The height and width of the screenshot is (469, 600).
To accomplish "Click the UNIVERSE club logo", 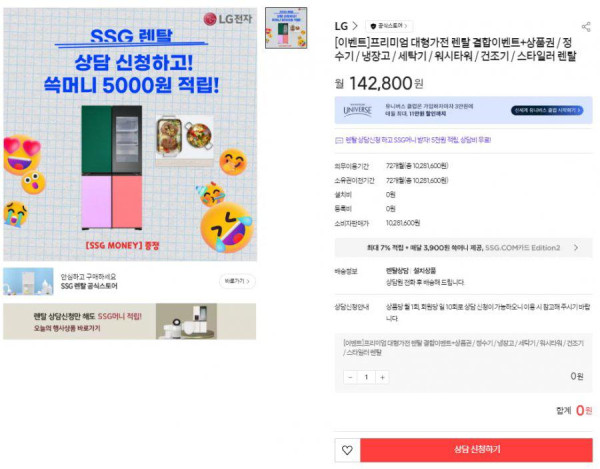I will pos(357,110).
